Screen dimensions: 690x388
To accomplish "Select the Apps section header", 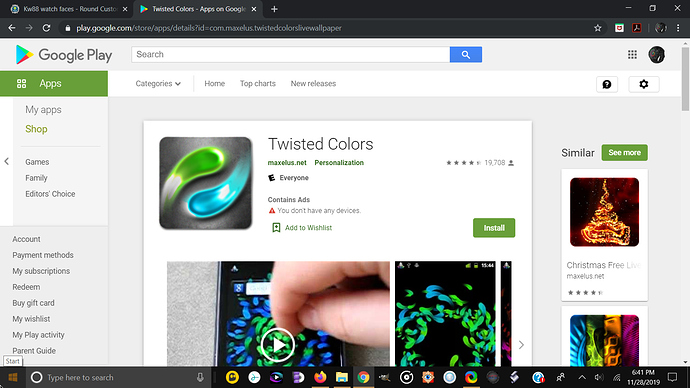I will 54,84.
